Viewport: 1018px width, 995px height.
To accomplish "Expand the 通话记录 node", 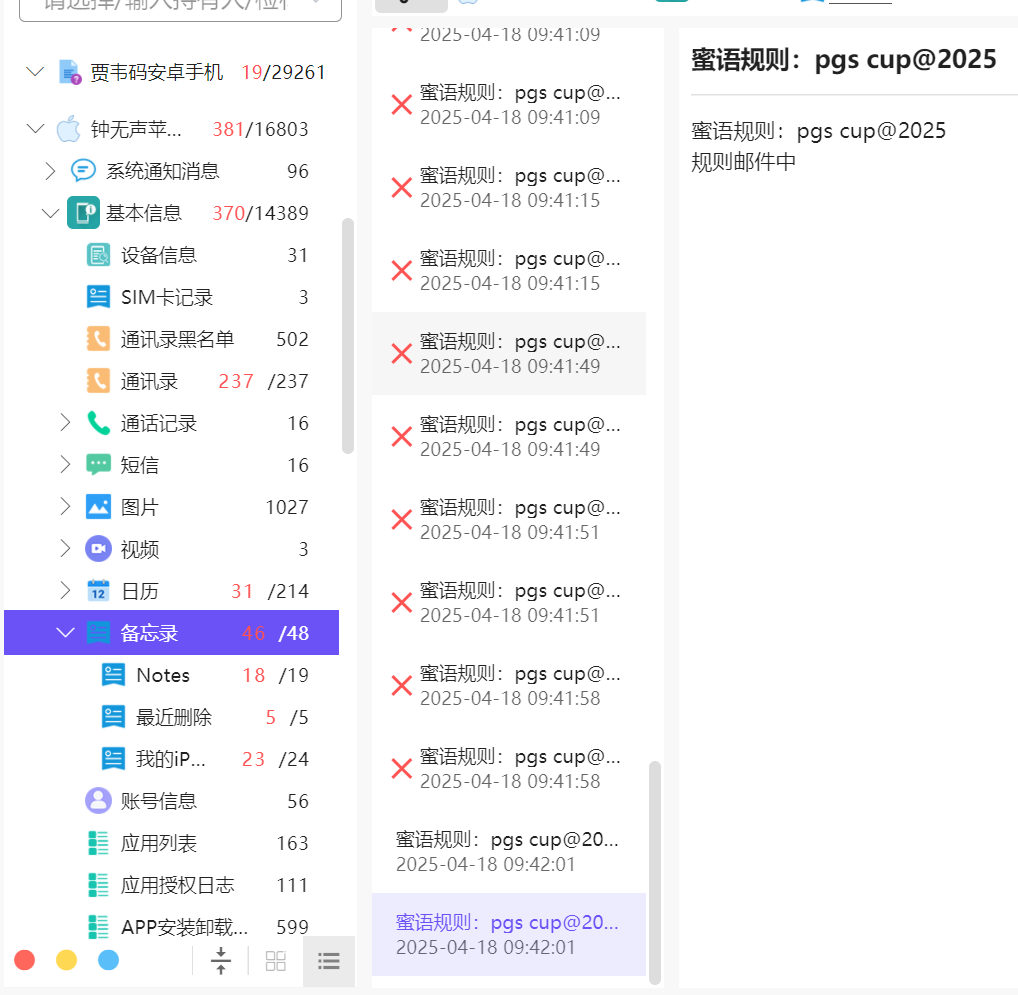I will point(66,423).
